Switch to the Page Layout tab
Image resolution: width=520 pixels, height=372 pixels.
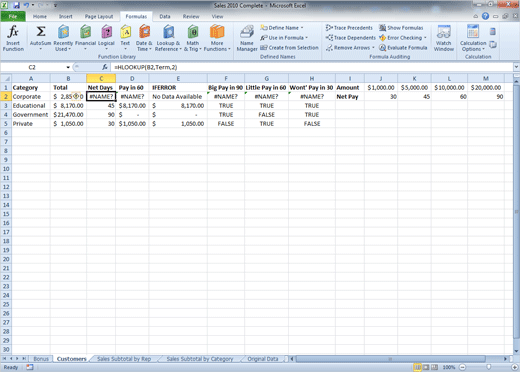tap(99, 16)
